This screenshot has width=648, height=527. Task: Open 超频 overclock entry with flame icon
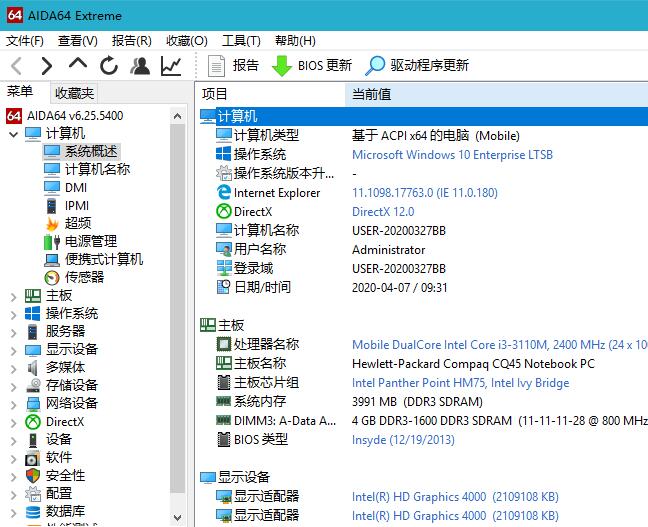coord(68,224)
